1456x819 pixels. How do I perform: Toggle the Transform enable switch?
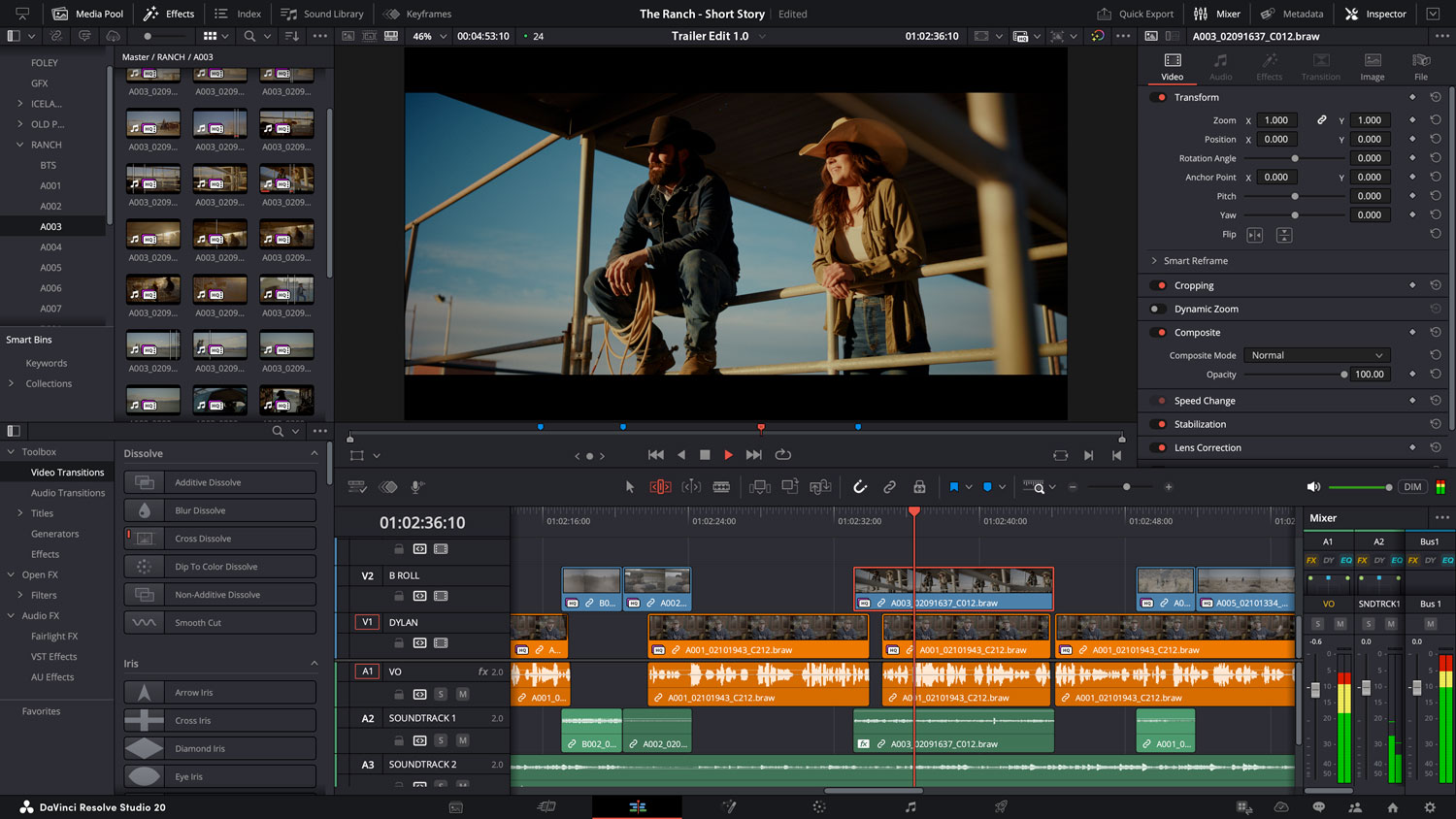[x=1159, y=97]
